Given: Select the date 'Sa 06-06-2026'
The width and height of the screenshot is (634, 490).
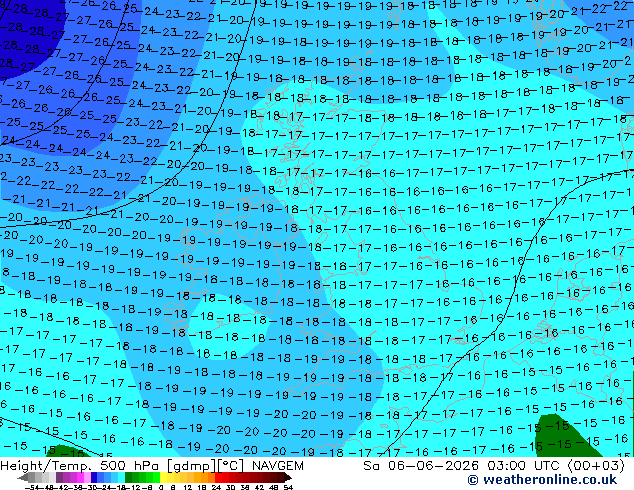Looking at the screenshot, I should point(421,466).
